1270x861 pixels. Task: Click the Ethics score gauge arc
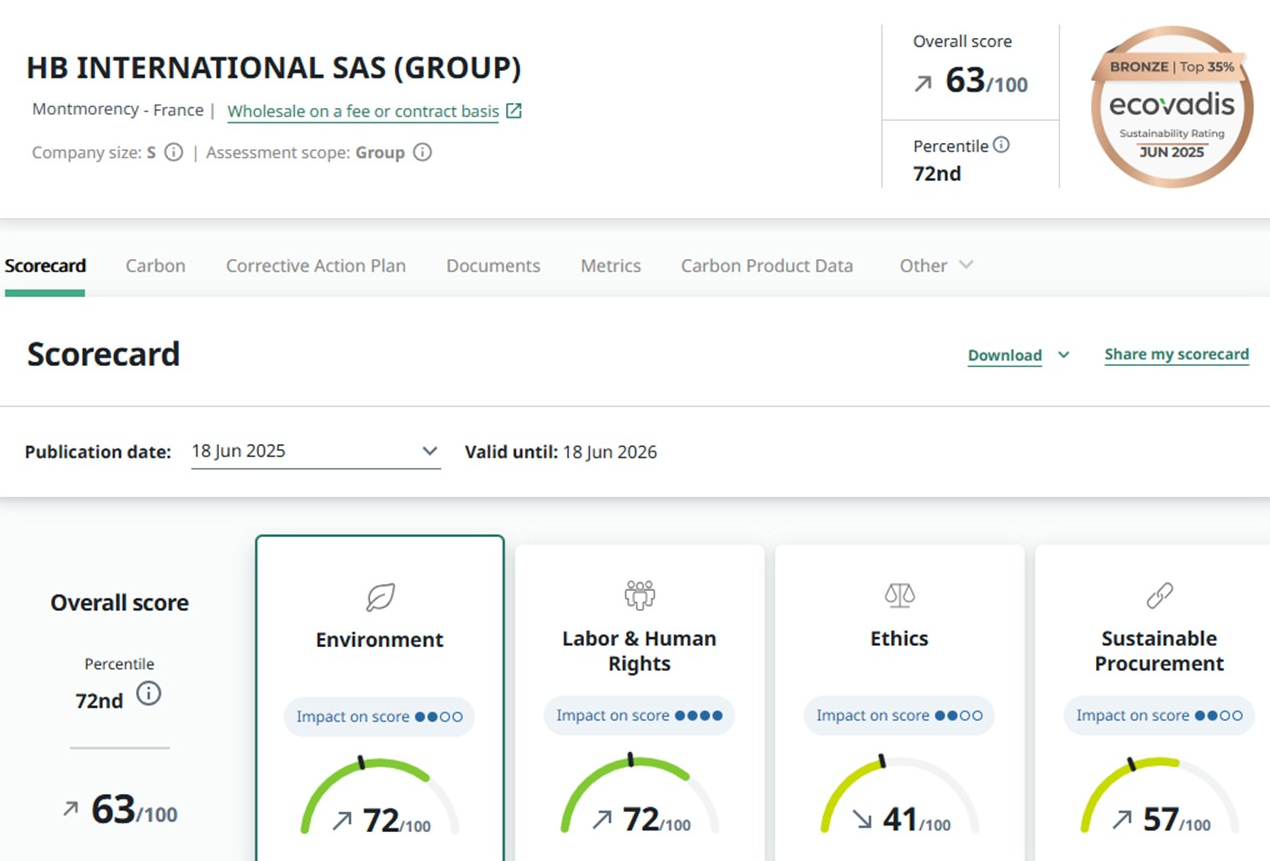click(x=899, y=796)
